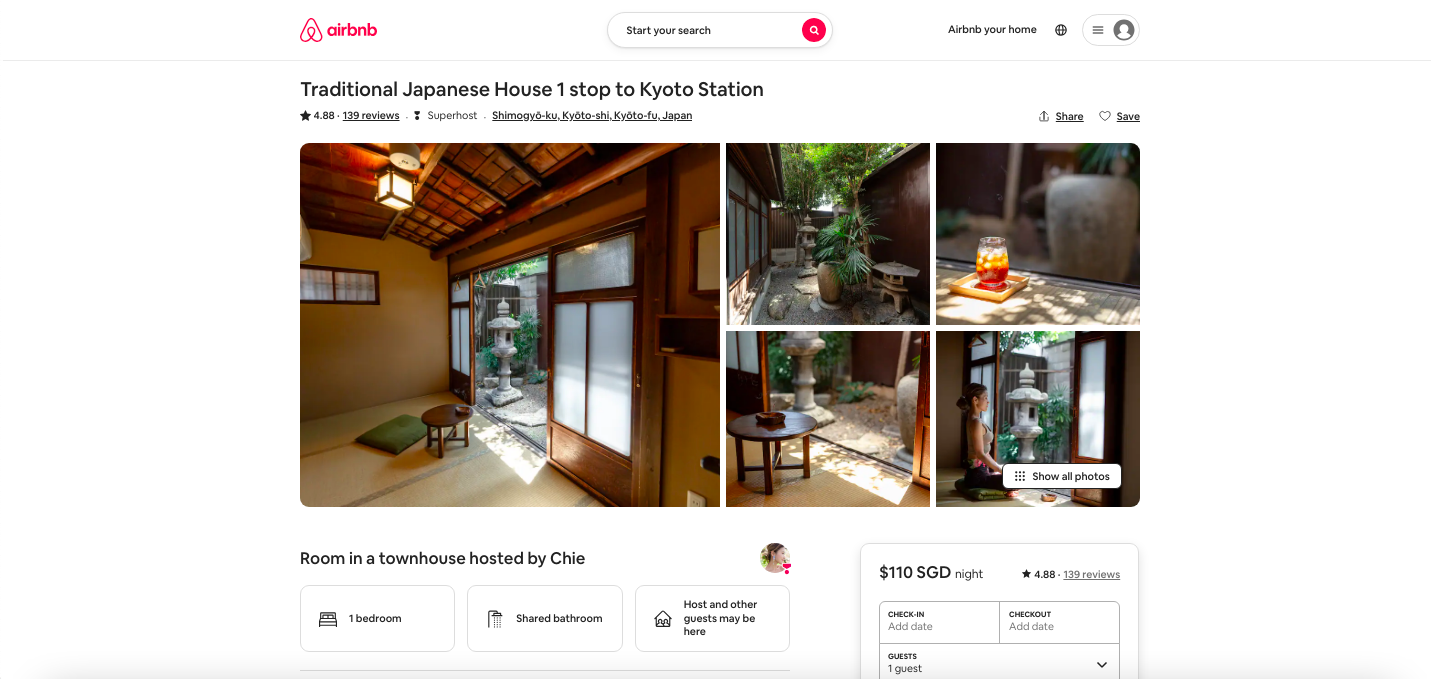Open the globe language selector
1431x679 pixels.
[x=1061, y=30]
